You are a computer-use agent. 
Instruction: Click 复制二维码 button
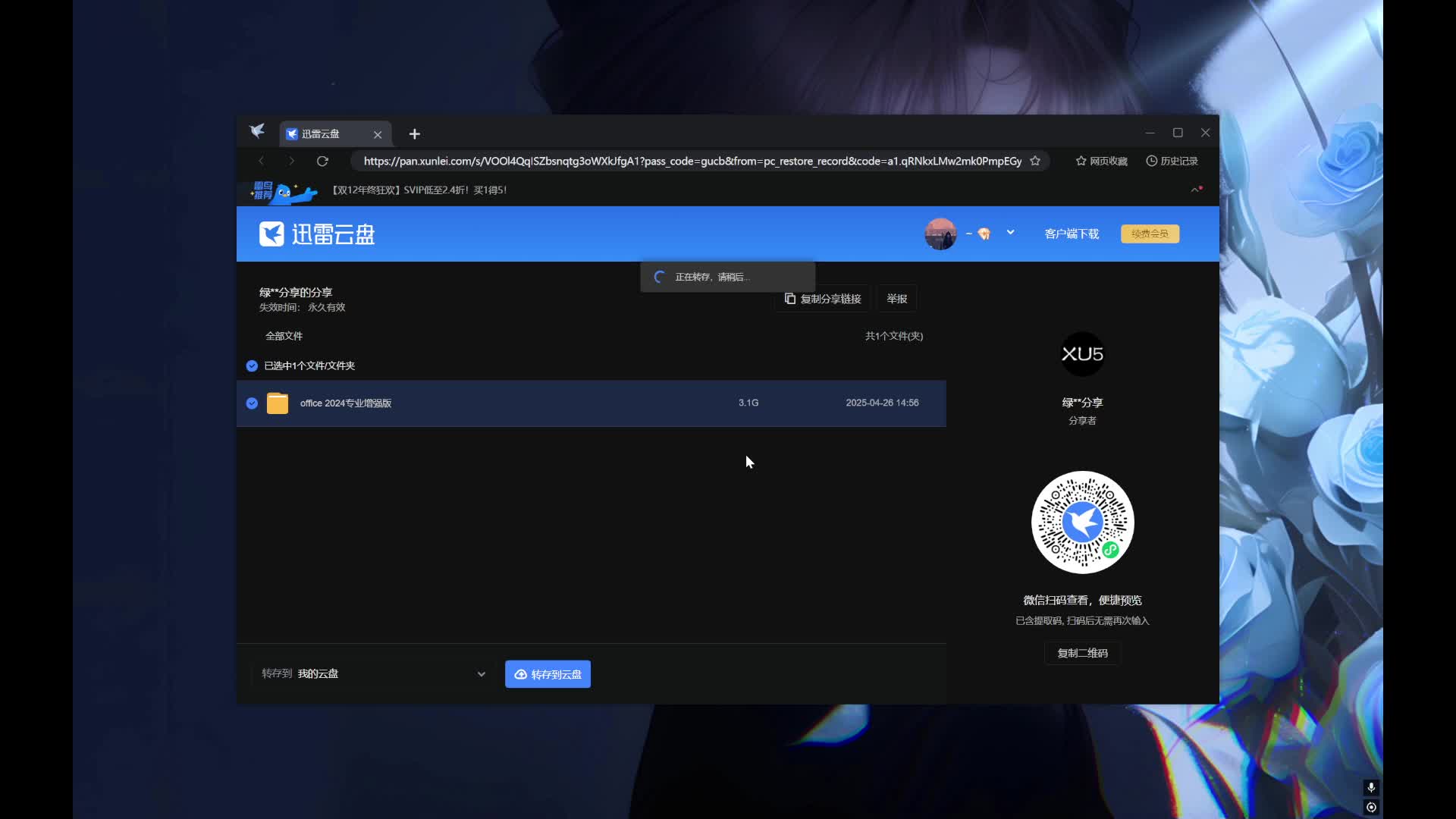[x=1082, y=653]
